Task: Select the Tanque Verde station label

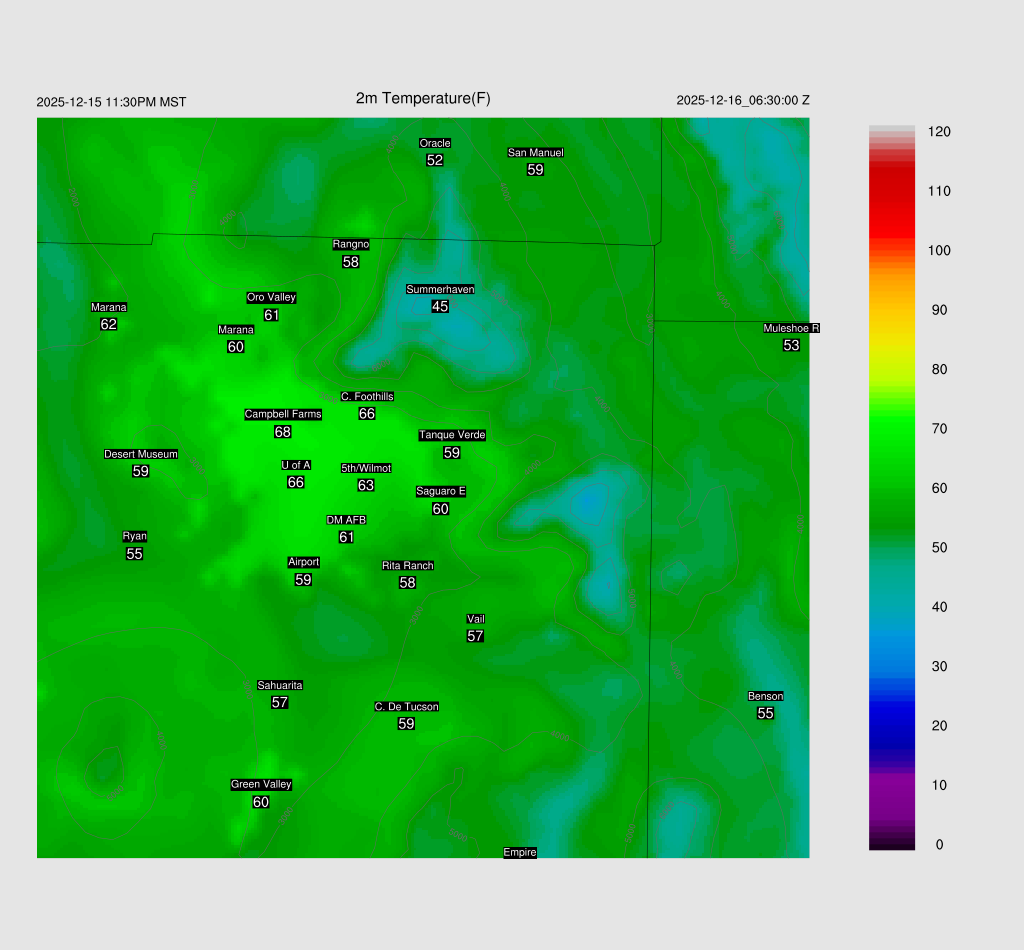Action: (x=452, y=435)
